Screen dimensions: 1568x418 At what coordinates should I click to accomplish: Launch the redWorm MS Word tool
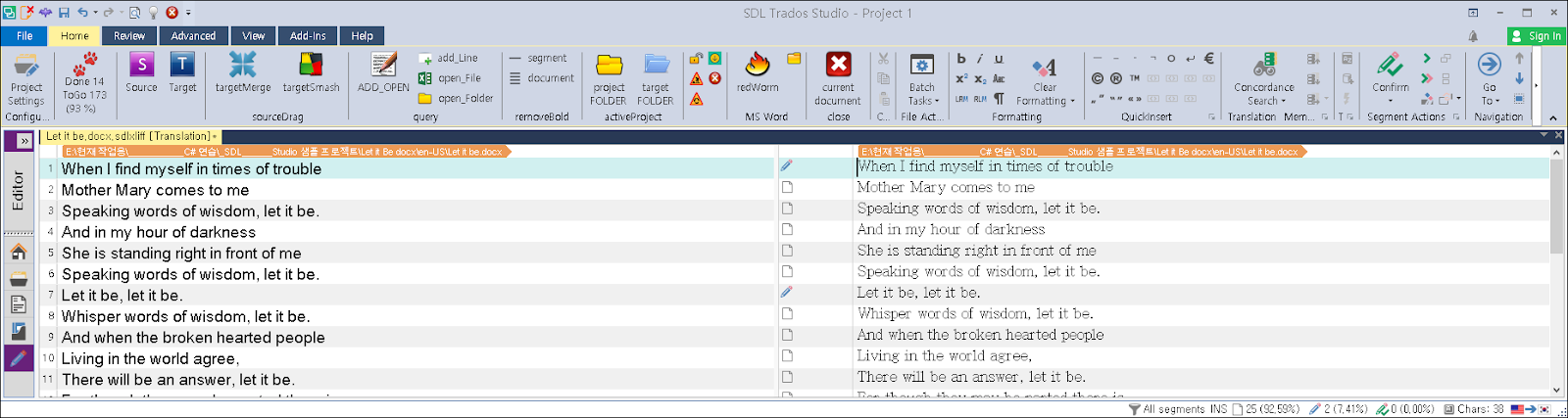click(758, 72)
